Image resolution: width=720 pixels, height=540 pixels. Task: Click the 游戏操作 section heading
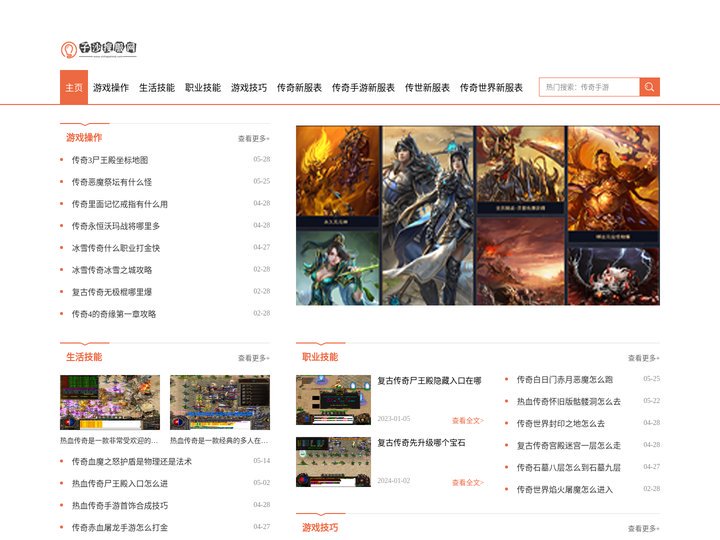coord(84,137)
